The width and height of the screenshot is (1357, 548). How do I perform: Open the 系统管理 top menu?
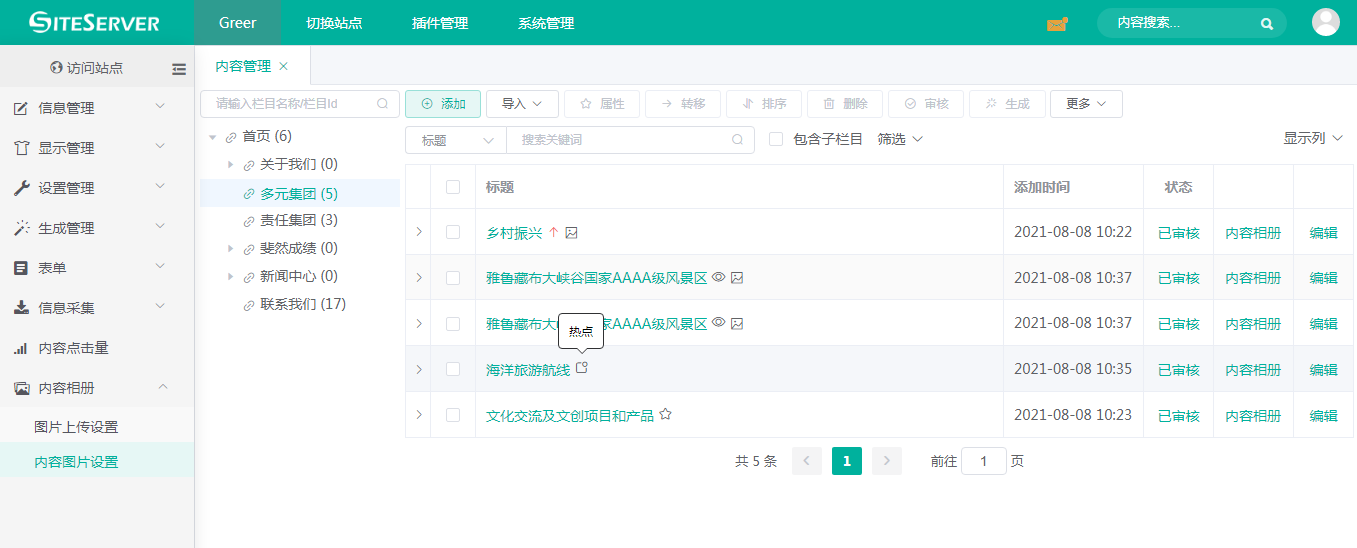[546, 23]
